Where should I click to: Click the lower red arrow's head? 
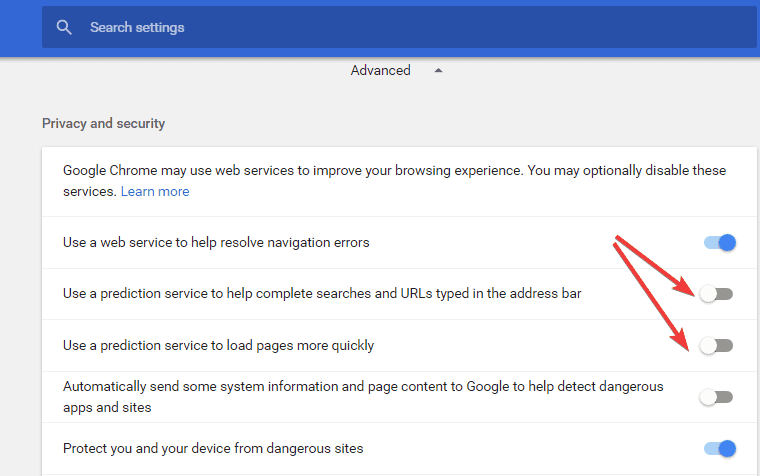click(680, 339)
